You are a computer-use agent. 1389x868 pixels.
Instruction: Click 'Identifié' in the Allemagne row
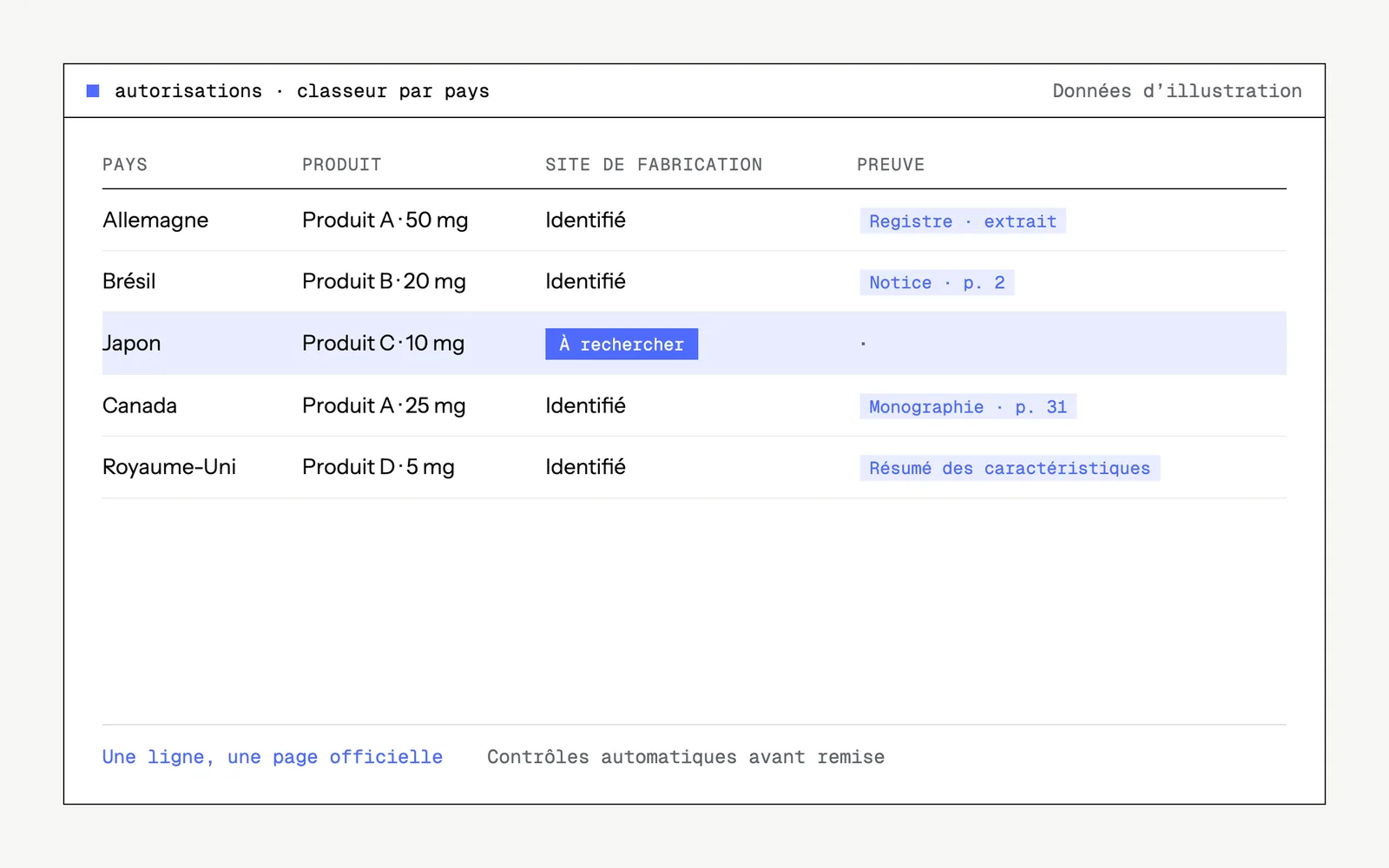(x=585, y=220)
